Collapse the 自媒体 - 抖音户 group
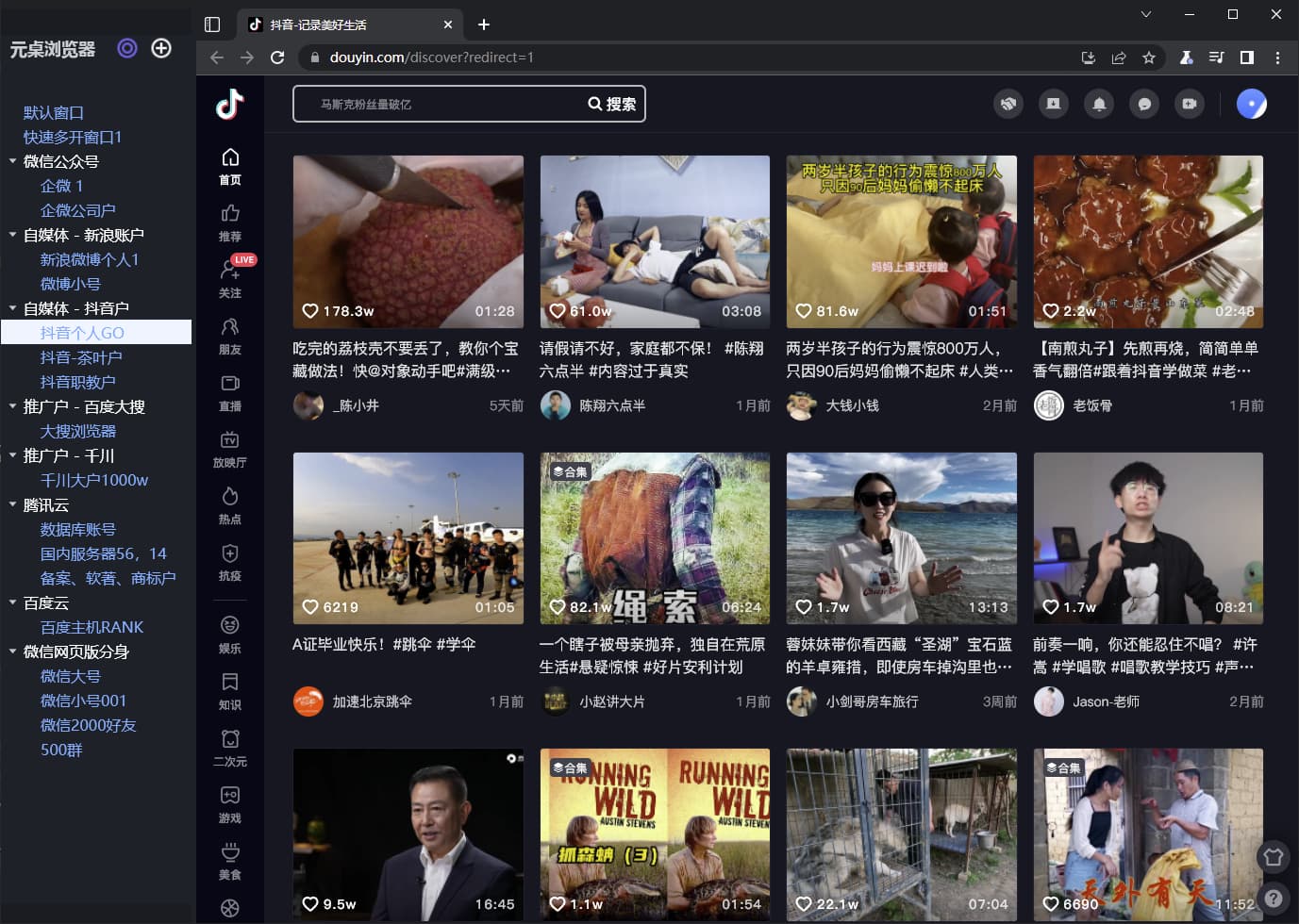The height and width of the screenshot is (924, 1299). (13, 308)
